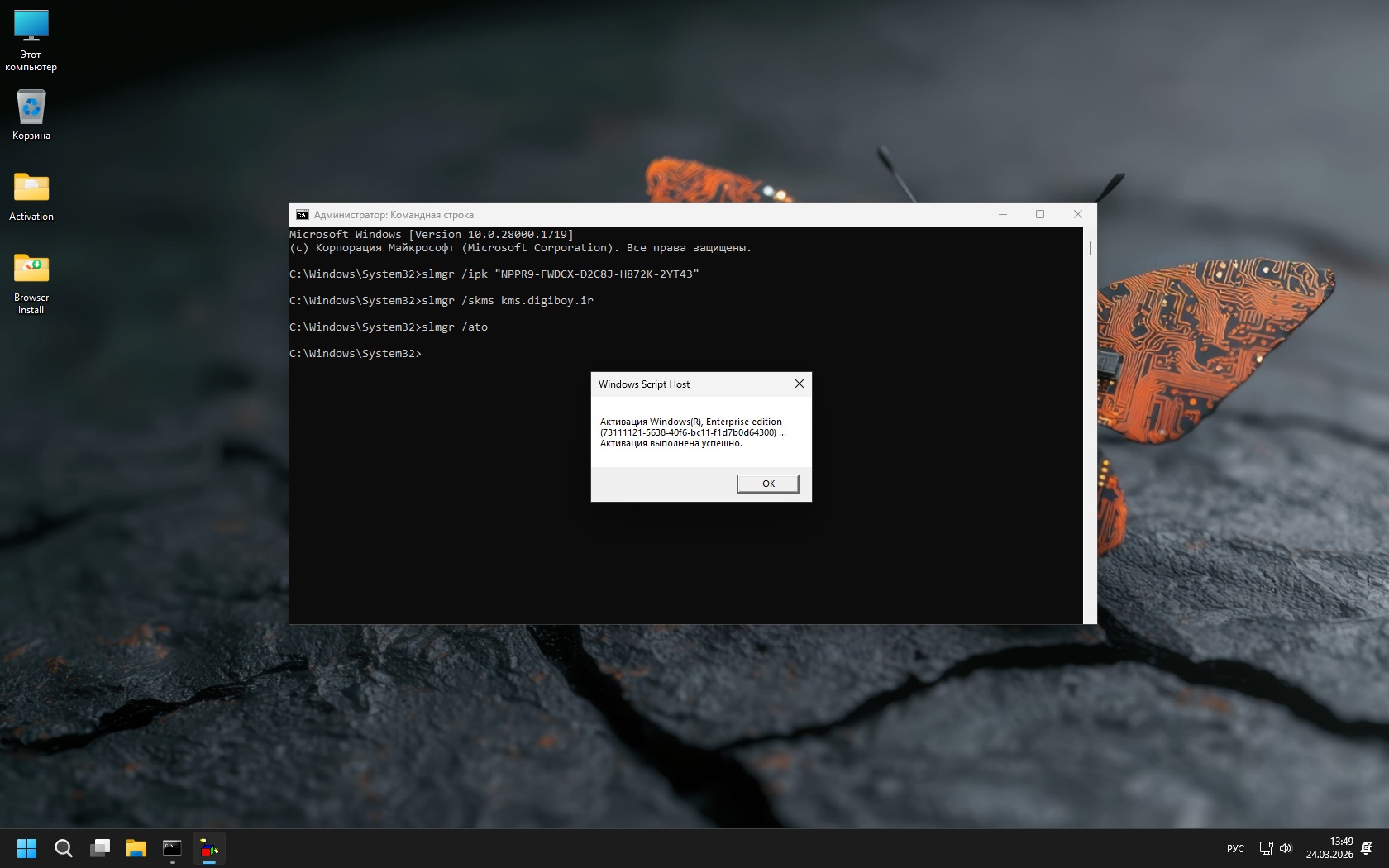
Task: Close the Windows Script Host dialog
Action: 799,384
